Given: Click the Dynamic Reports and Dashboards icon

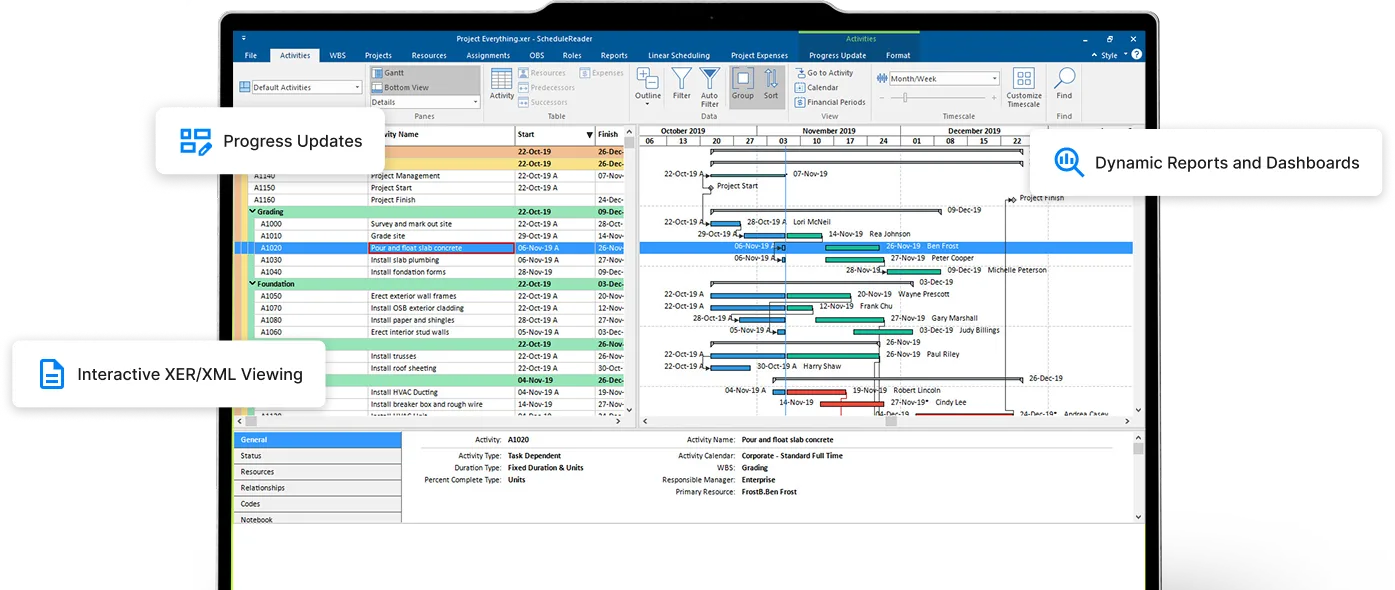Looking at the screenshot, I should tap(1069, 162).
